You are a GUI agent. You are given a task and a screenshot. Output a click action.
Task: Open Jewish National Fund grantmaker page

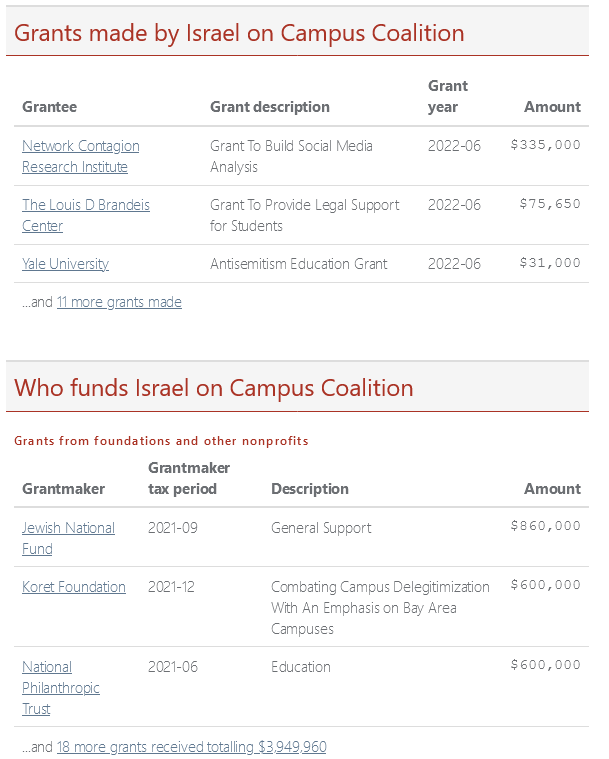tap(68, 538)
